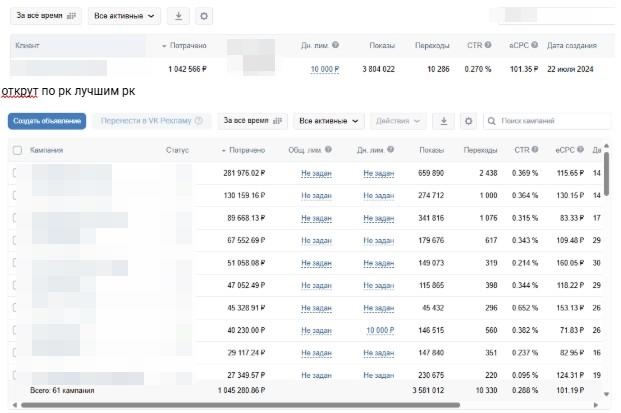621x413 pixels.
Task: Click eCPC value 160.05 ₽
Action: pos(570,263)
